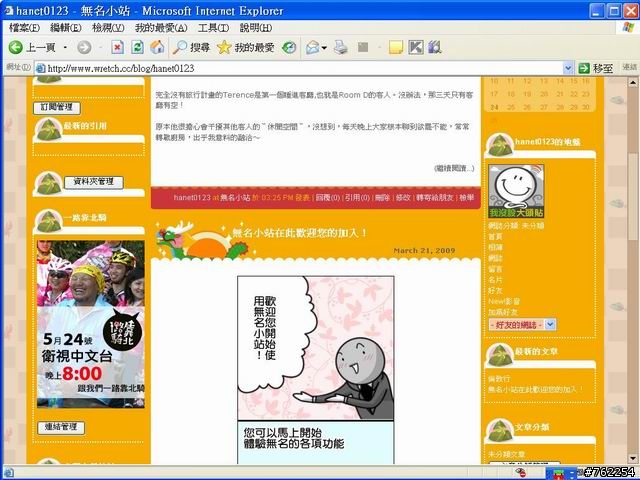
Task: Open the 說明(H) menu
Action: [x=256, y=28]
